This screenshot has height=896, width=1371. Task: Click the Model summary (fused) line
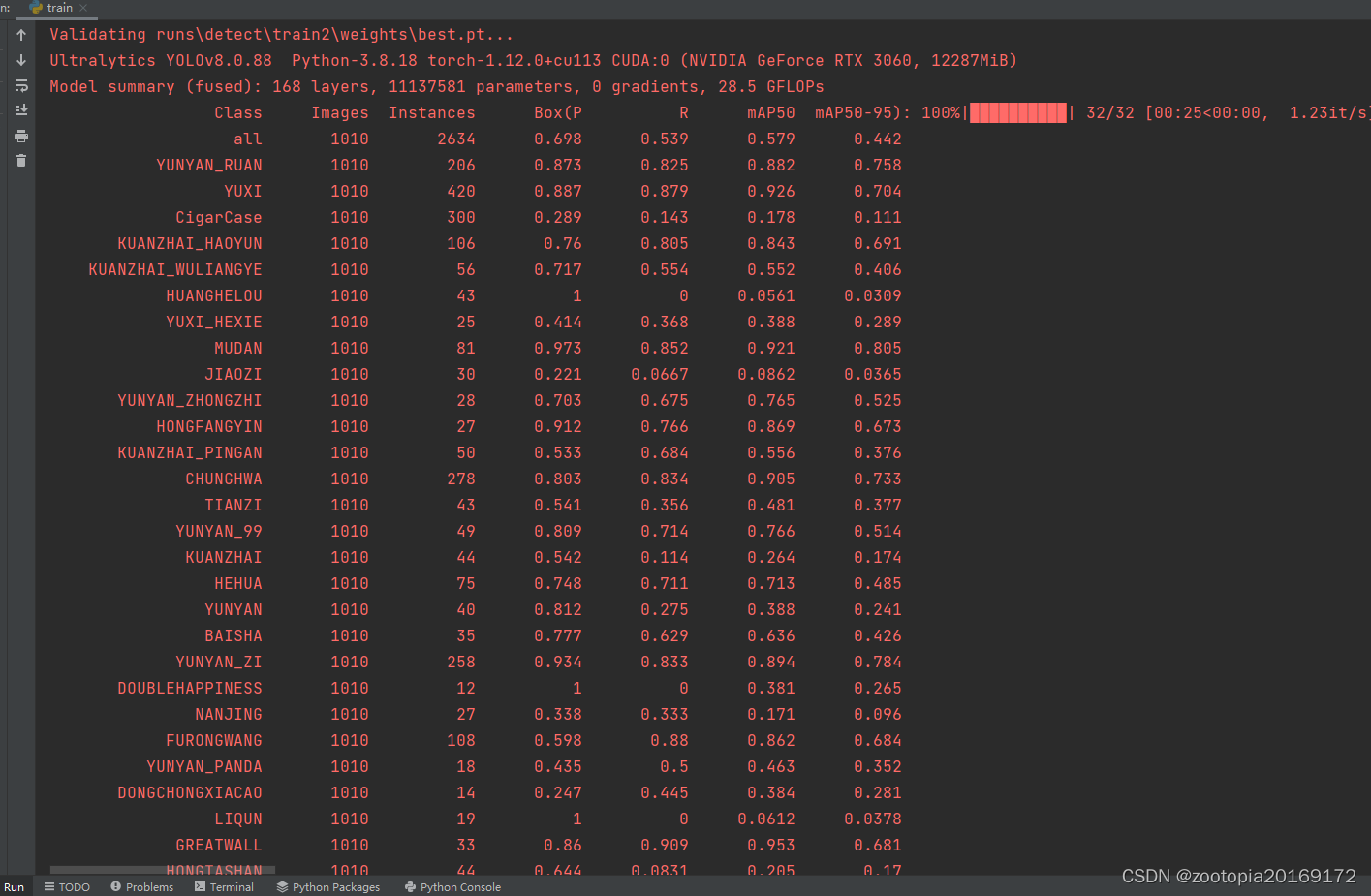(x=437, y=87)
